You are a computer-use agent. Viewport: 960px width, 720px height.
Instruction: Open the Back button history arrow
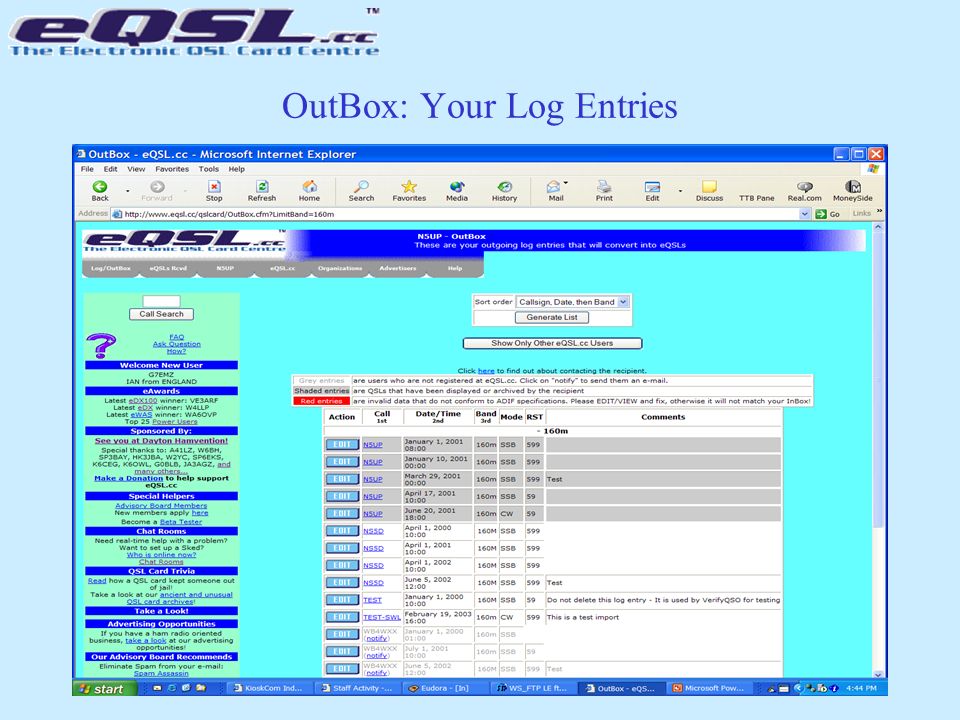click(x=128, y=191)
